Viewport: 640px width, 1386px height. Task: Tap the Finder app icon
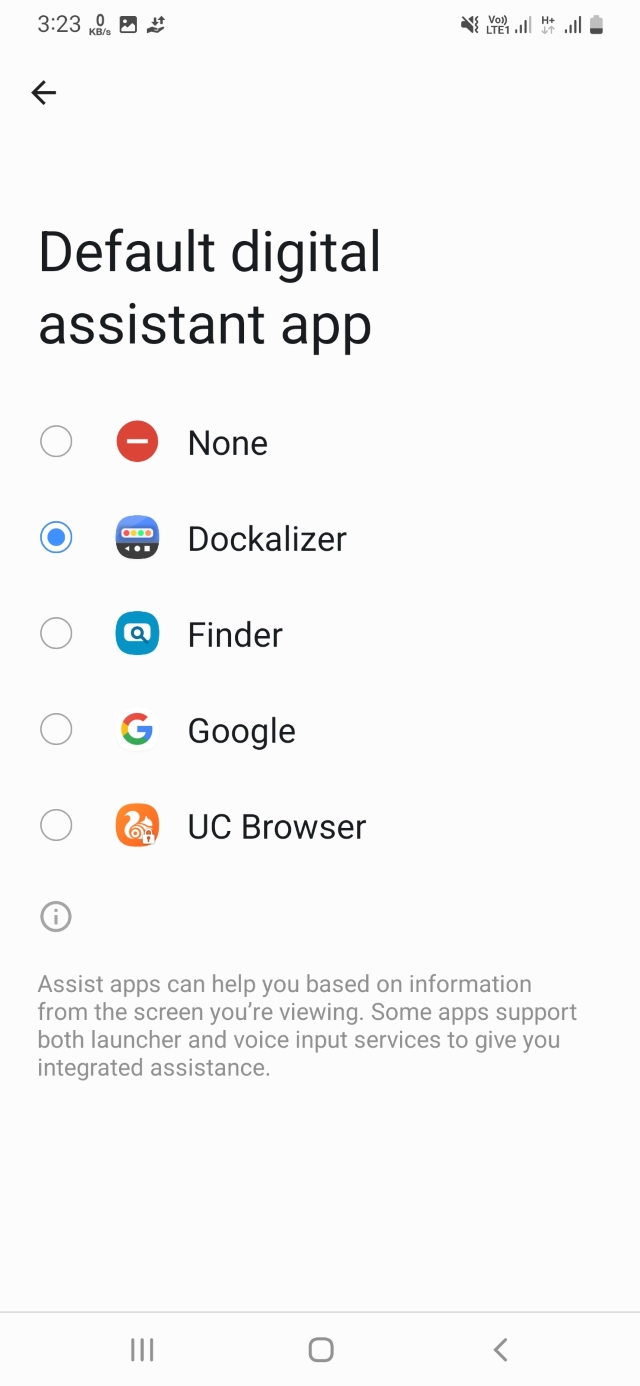137,634
